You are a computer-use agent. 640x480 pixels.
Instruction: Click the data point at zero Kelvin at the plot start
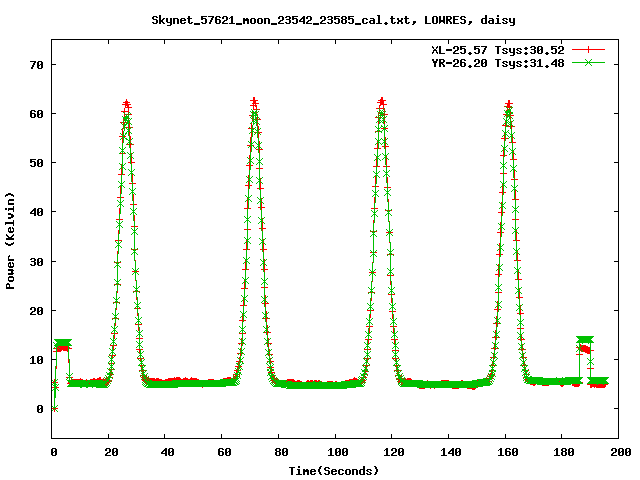tap(55, 409)
